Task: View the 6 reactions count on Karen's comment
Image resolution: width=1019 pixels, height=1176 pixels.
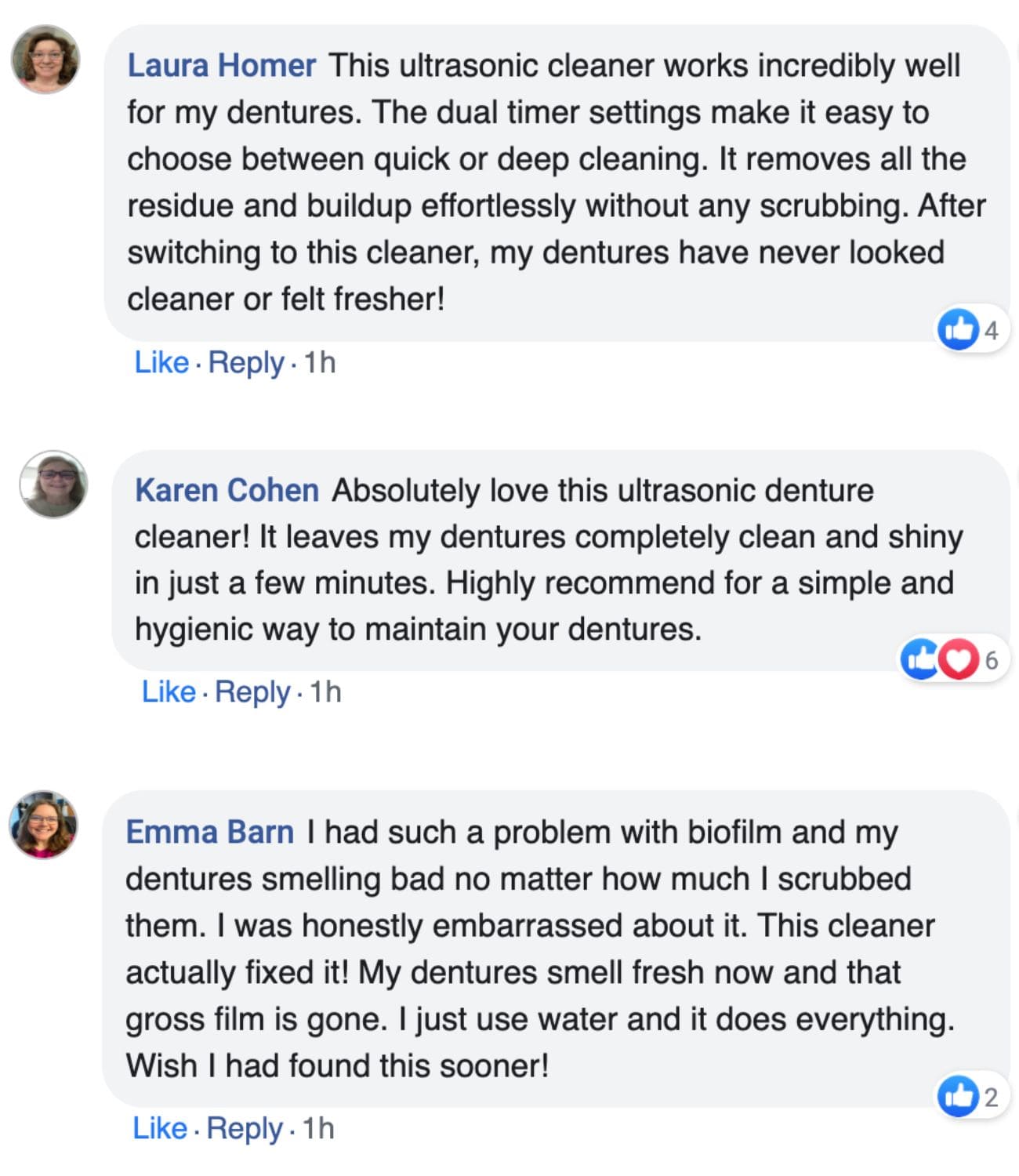Action: click(x=992, y=660)
